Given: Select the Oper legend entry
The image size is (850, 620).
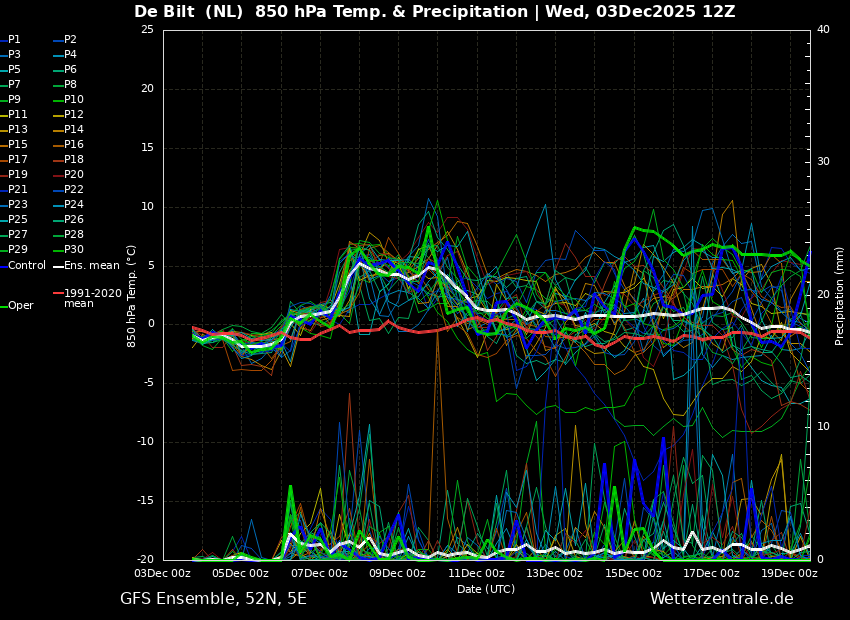Looking at the screenshot, I should tap(20, 306).
